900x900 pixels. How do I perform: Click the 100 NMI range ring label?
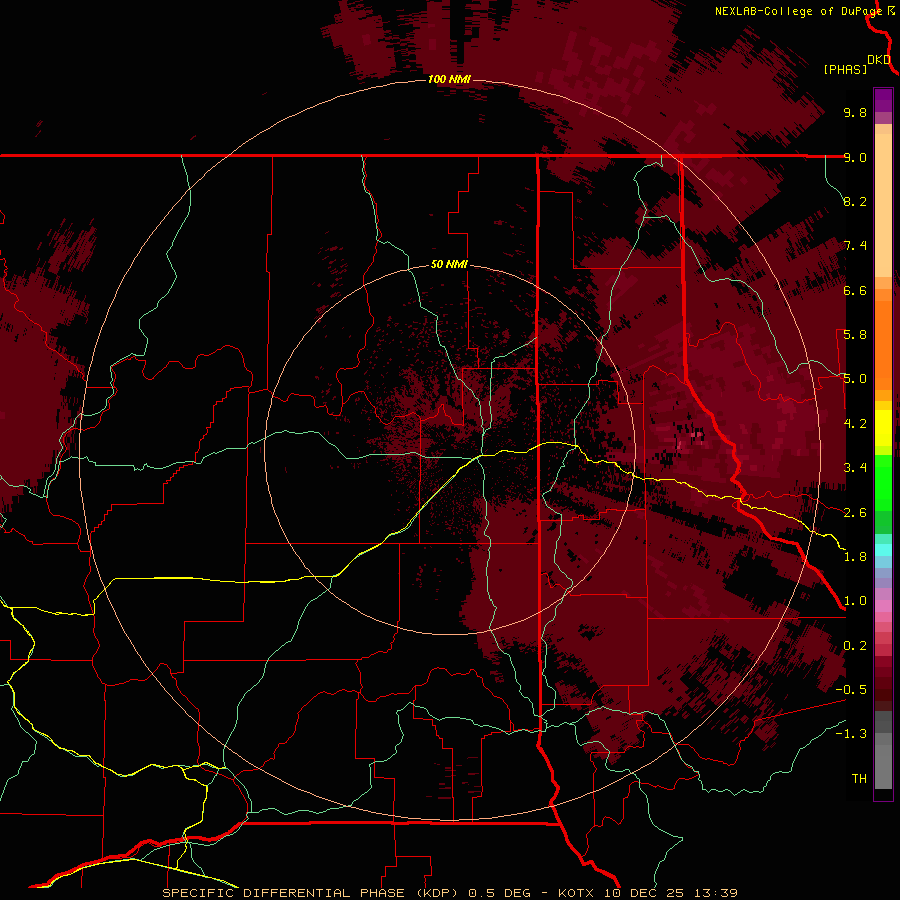pos(449,79)
